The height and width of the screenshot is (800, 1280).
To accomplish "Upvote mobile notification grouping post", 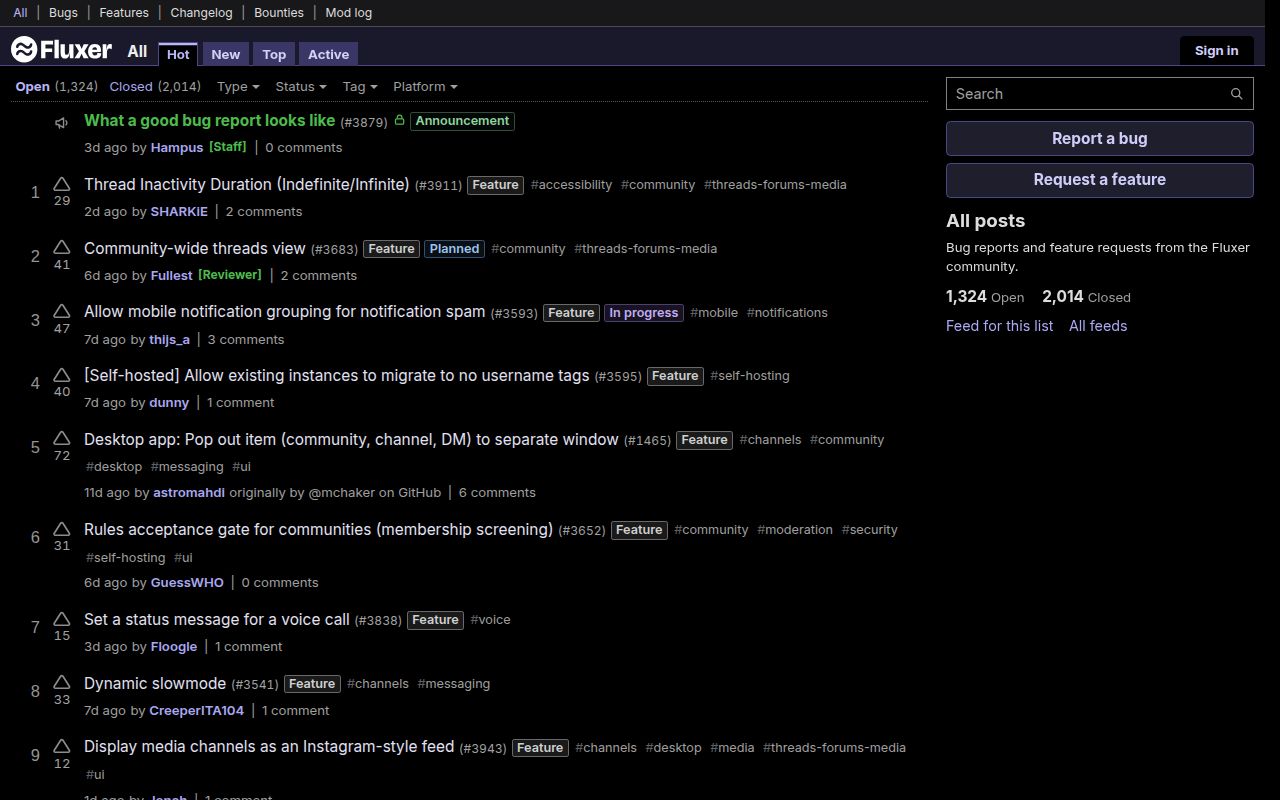I will click(x=62, y=312).
